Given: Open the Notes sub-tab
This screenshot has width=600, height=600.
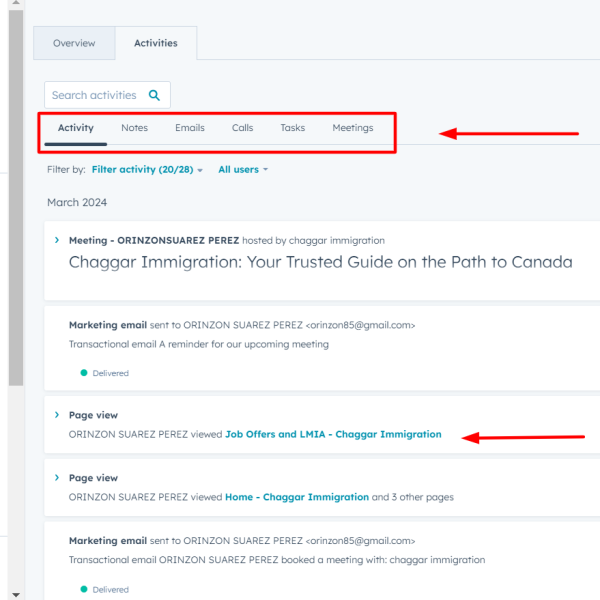Looking at the screenshot, I should (135, 128).
